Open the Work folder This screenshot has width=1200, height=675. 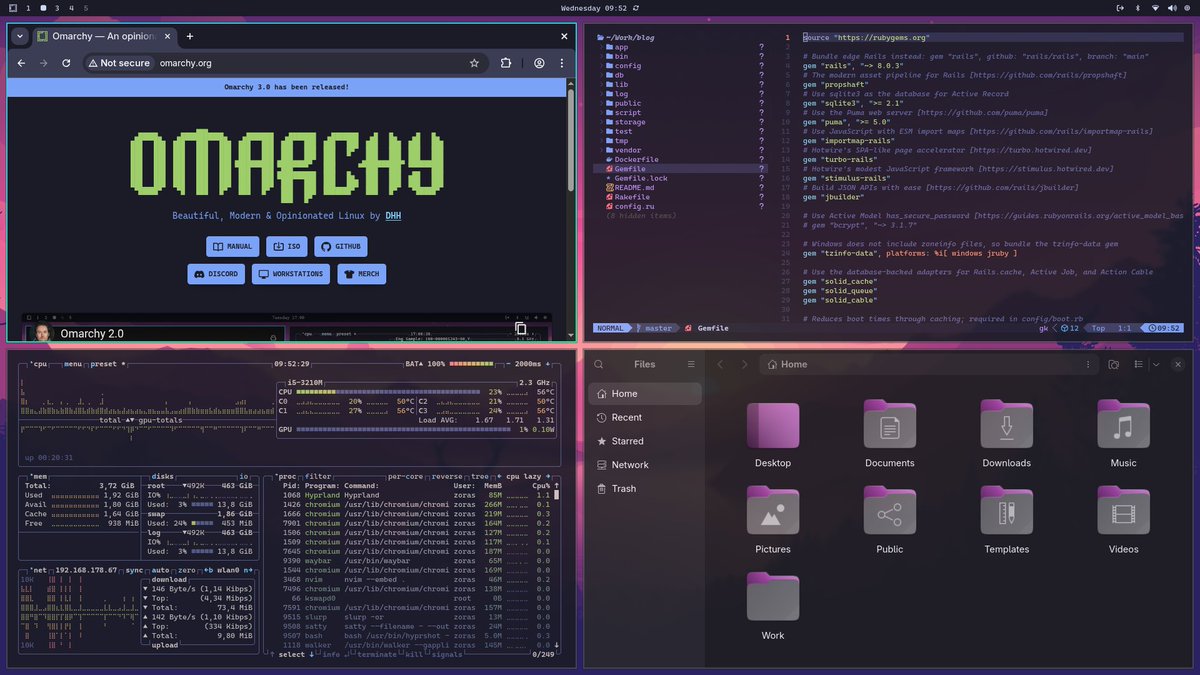tap(773, 606)
